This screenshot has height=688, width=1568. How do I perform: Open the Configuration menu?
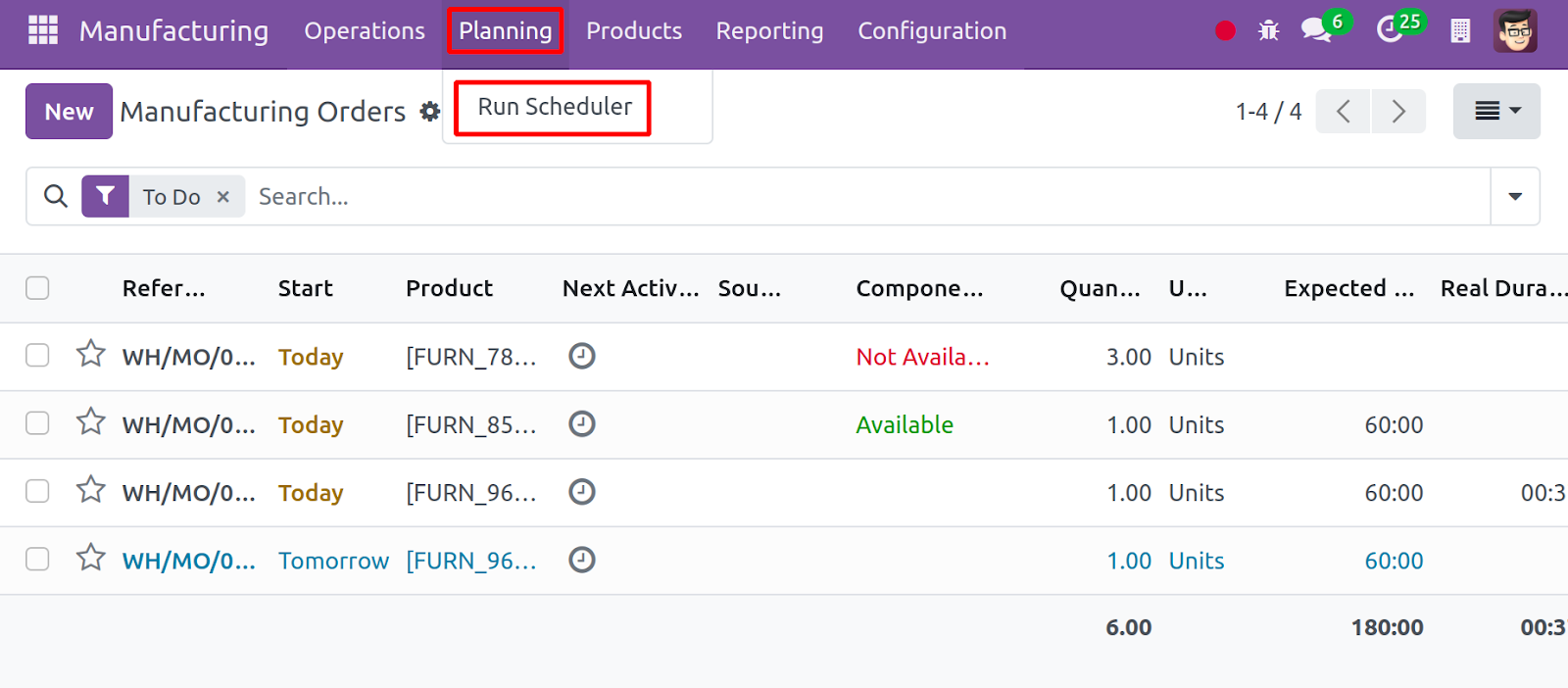pos(932,31)
